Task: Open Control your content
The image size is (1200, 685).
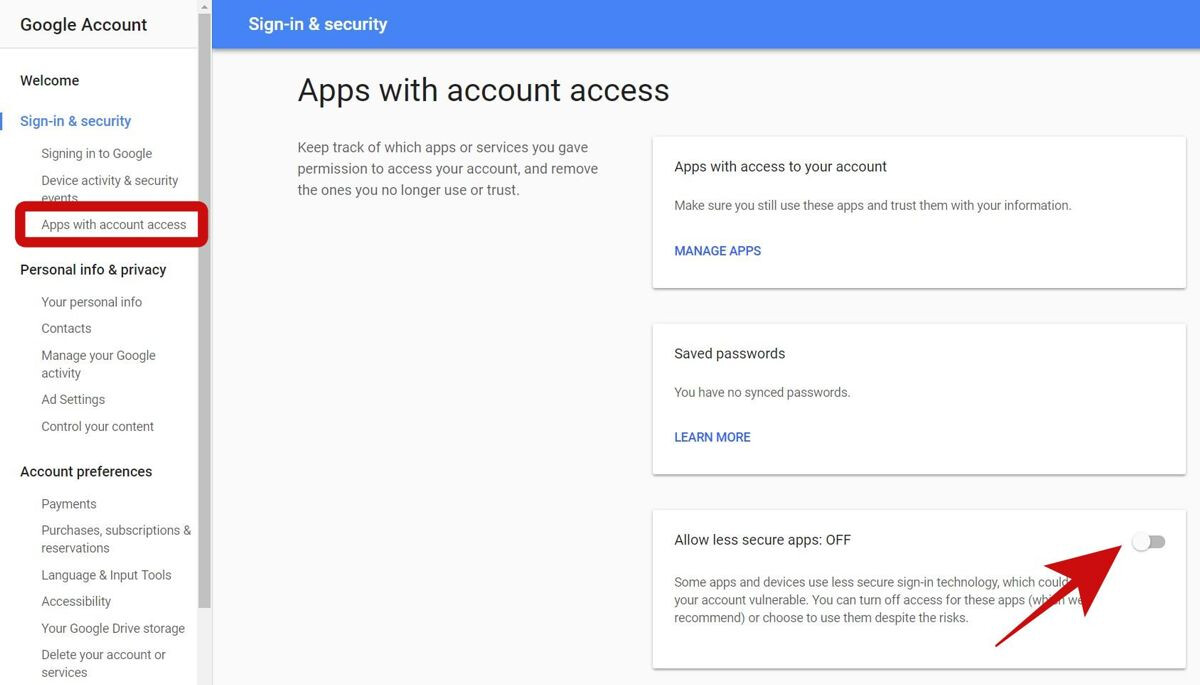Action: [x=97, y=427]
